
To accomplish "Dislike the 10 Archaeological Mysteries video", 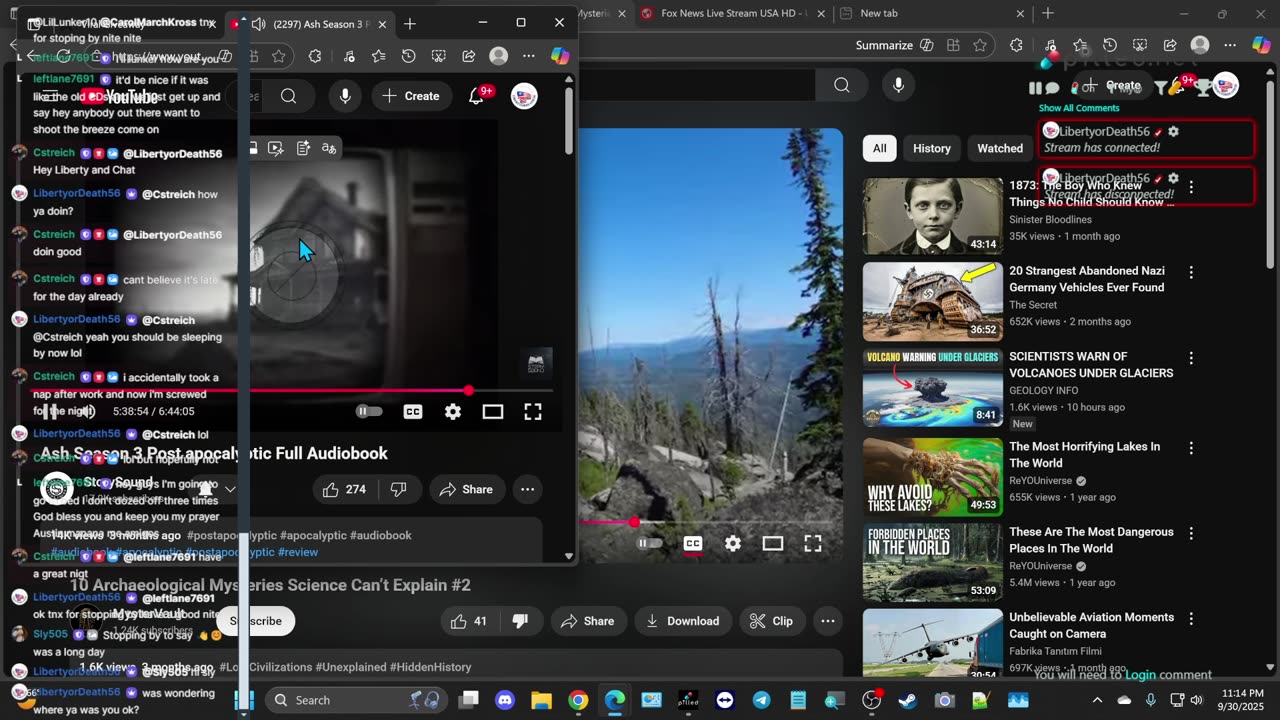I will (x=520, y=621).
